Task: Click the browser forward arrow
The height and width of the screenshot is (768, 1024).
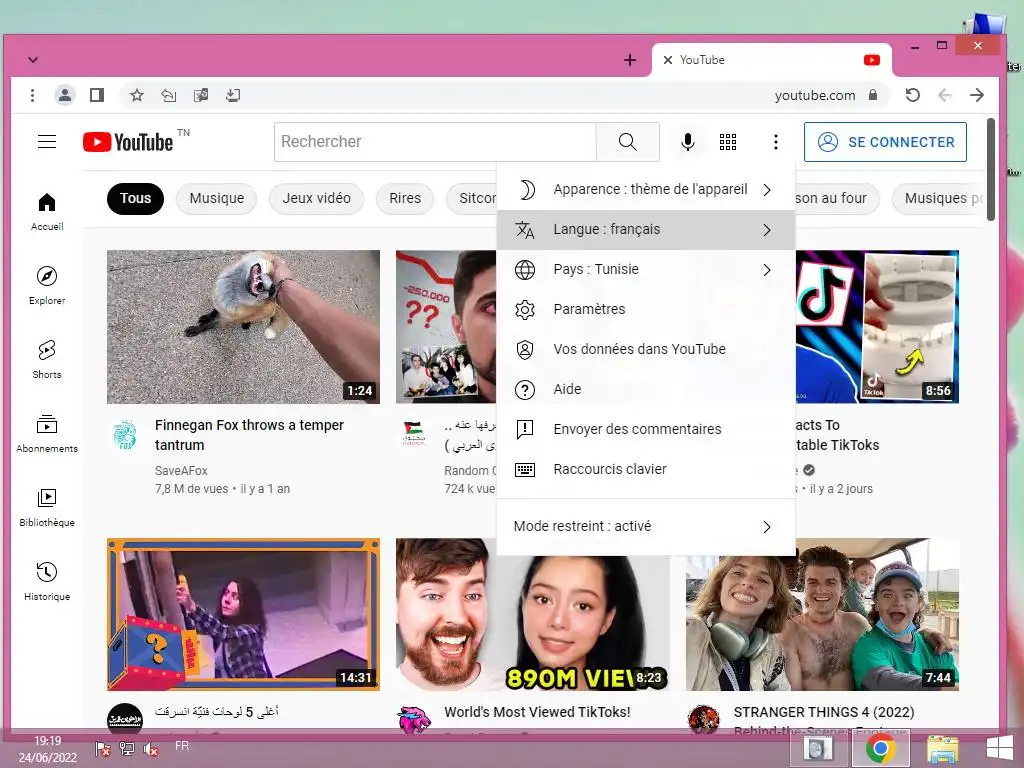Action: click(977, 95)
